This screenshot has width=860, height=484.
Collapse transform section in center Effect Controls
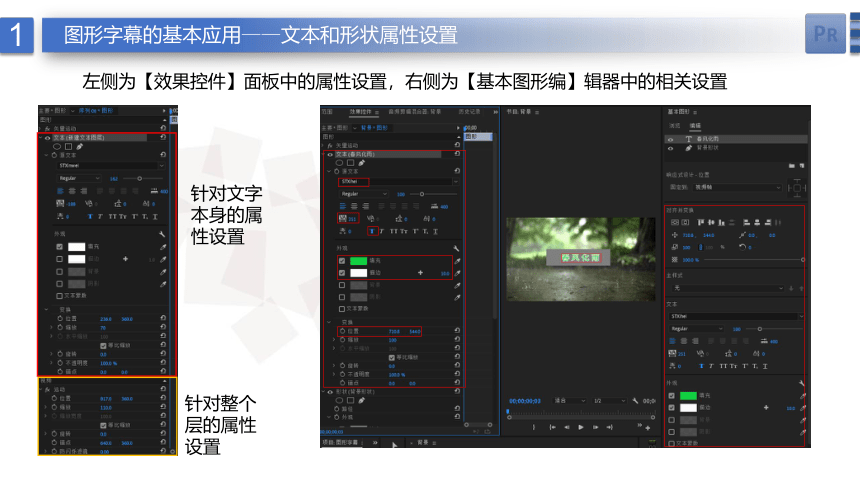(329, 322)
